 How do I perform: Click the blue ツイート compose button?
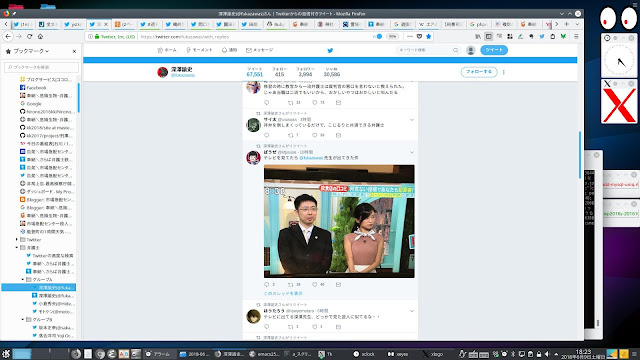tap(494, 50)
